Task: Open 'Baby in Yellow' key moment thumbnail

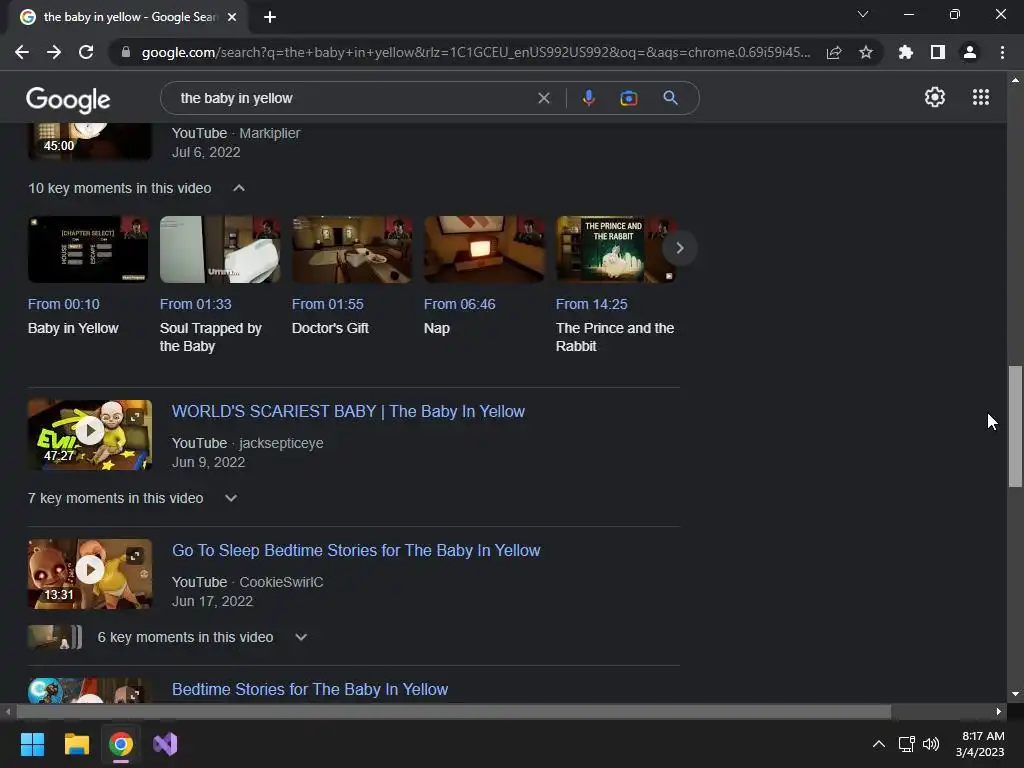Action: coord(88,249)
